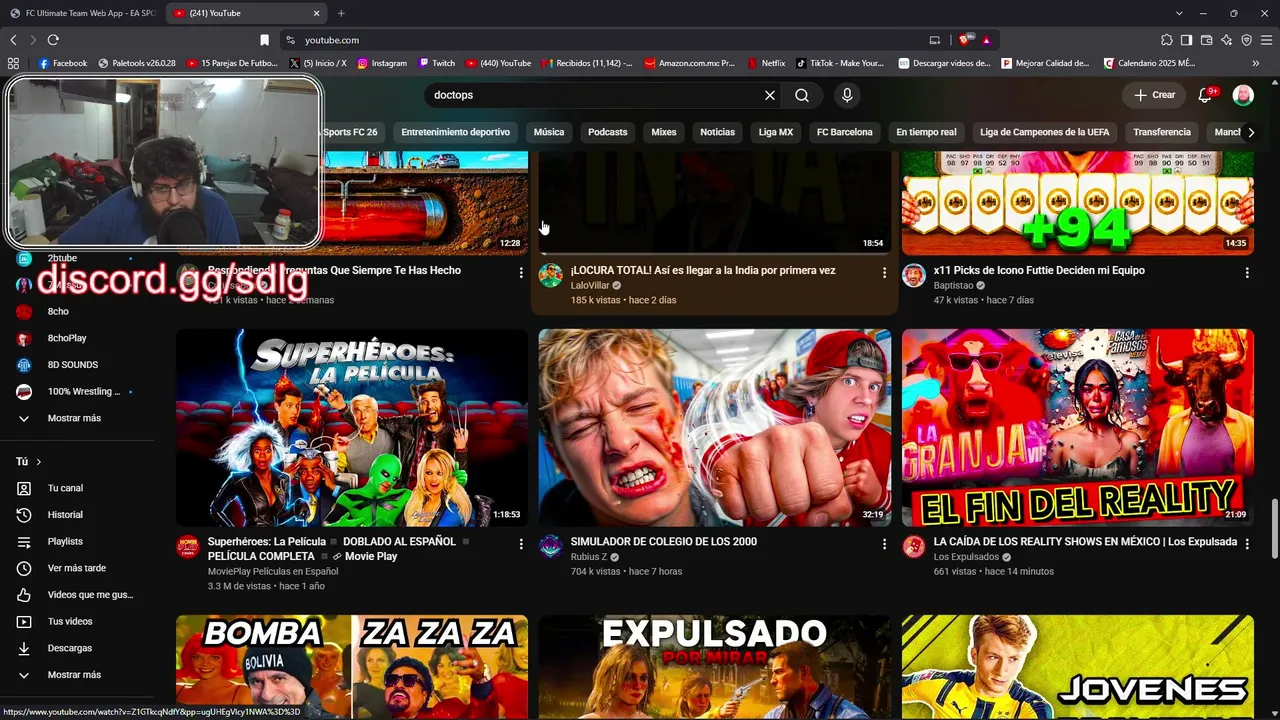Play the El Fin del Reality thumbnail
1280x720 pixels.
tap(1078, 428)
